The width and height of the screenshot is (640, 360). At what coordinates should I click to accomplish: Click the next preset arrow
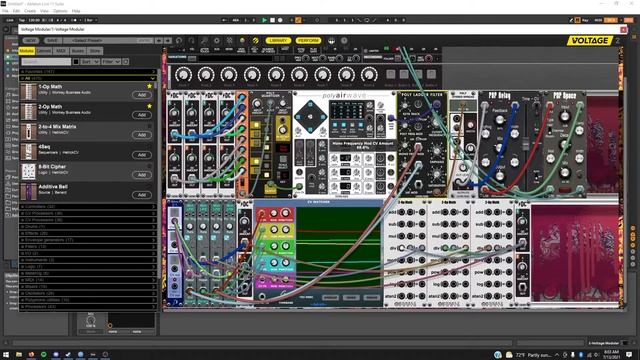pos(167,40)
